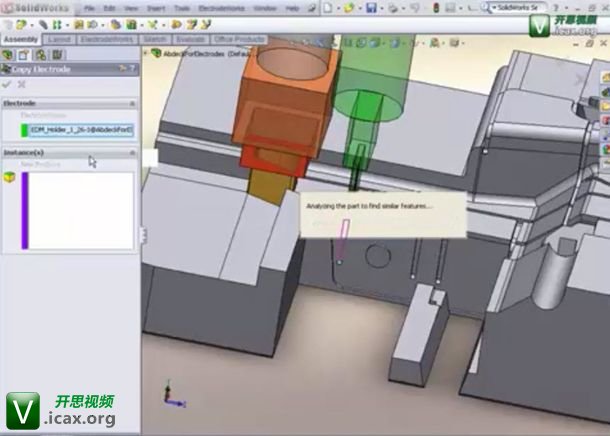
Task: Click the orange arrow toolbar icon
Action: tap(176, 25)
